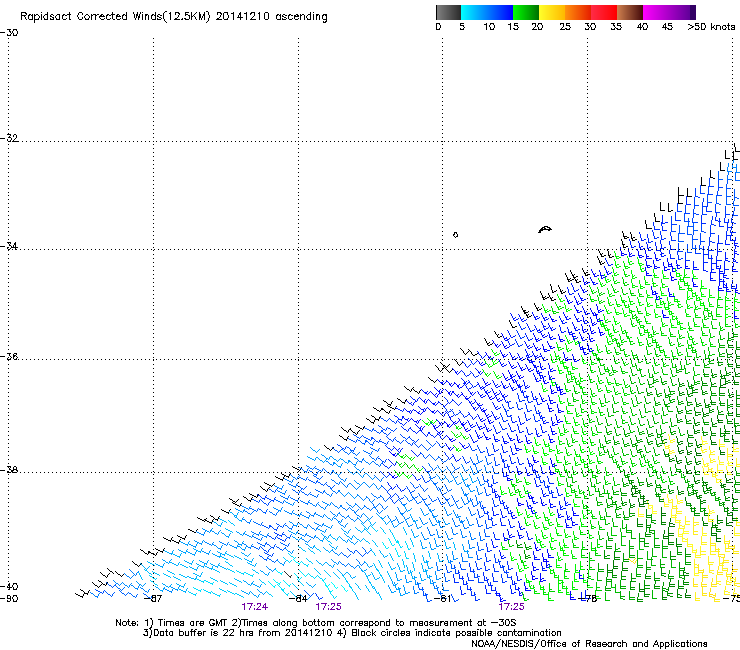This screenshot has width=740, height=650.
Task: Select the date '20141210' in the title
Action: pos(243,17)
